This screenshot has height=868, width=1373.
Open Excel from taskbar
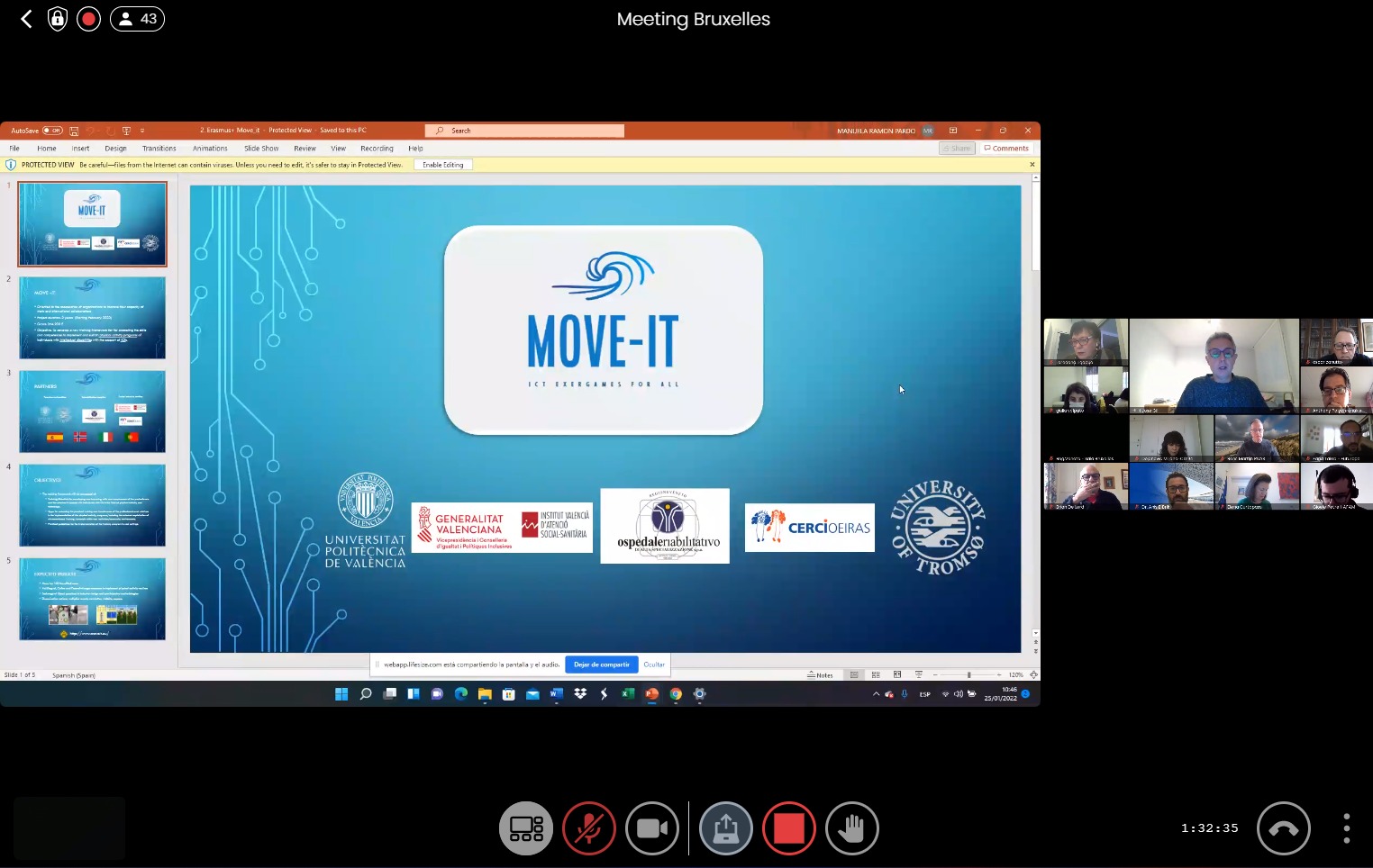click(628, 694)
